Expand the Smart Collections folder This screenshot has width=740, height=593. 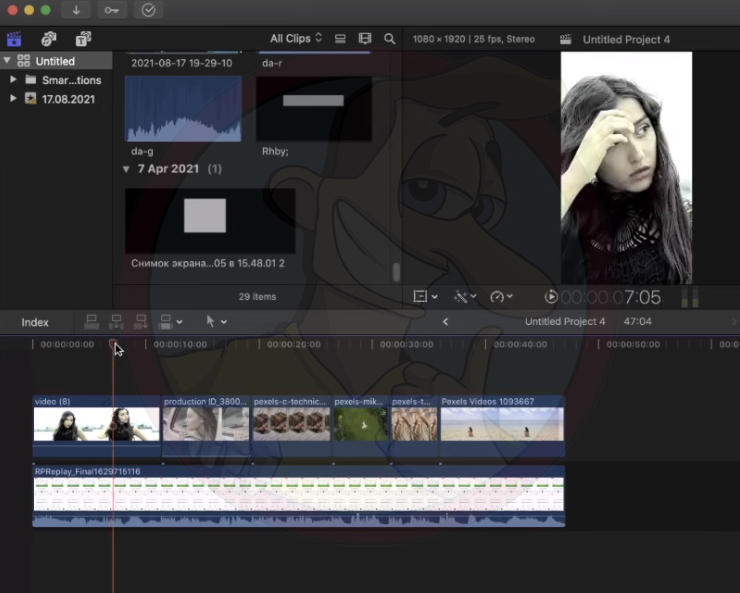pos(13,79)
